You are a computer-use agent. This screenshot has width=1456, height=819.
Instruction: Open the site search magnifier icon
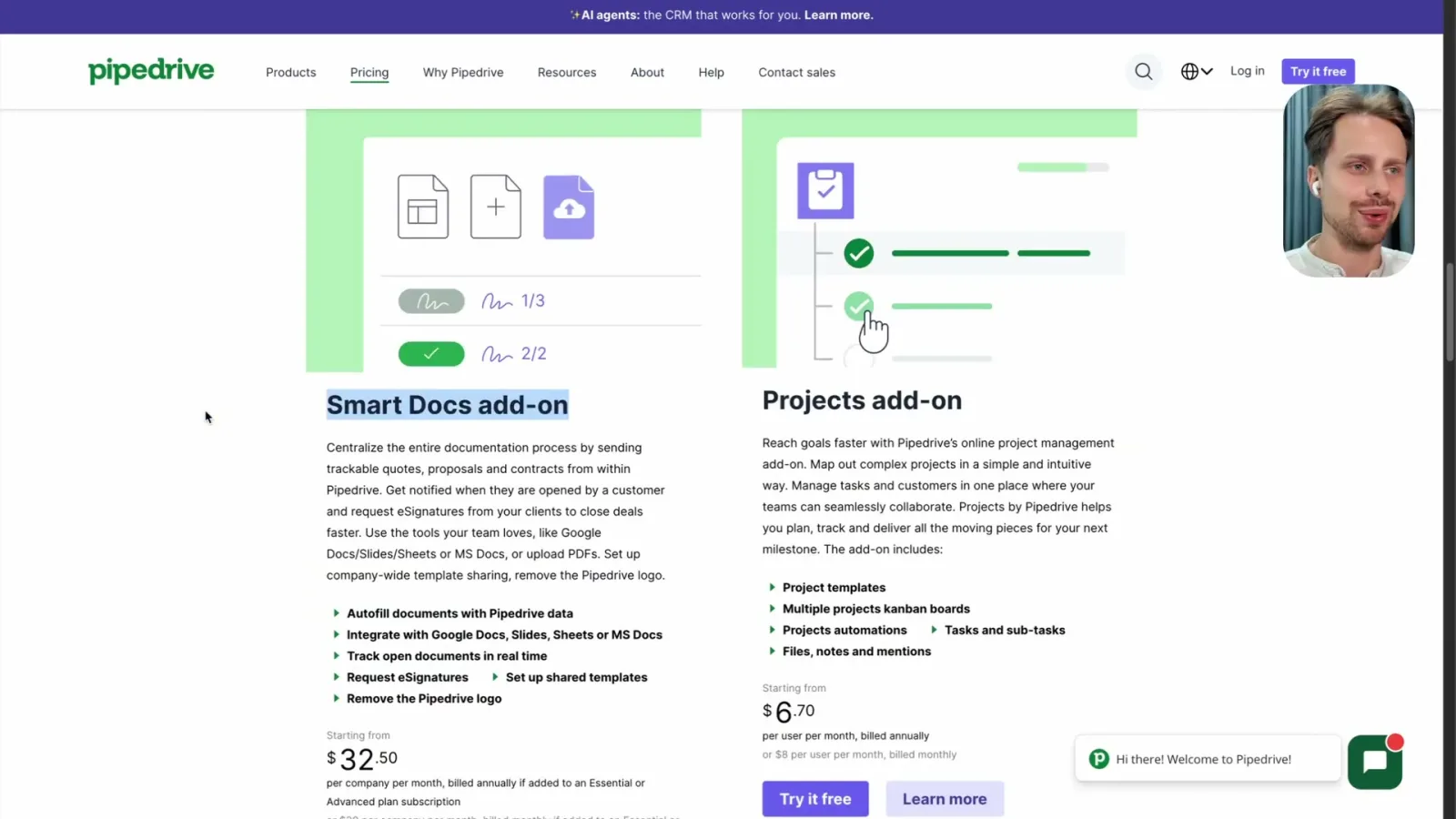[x=1144, y=71]
